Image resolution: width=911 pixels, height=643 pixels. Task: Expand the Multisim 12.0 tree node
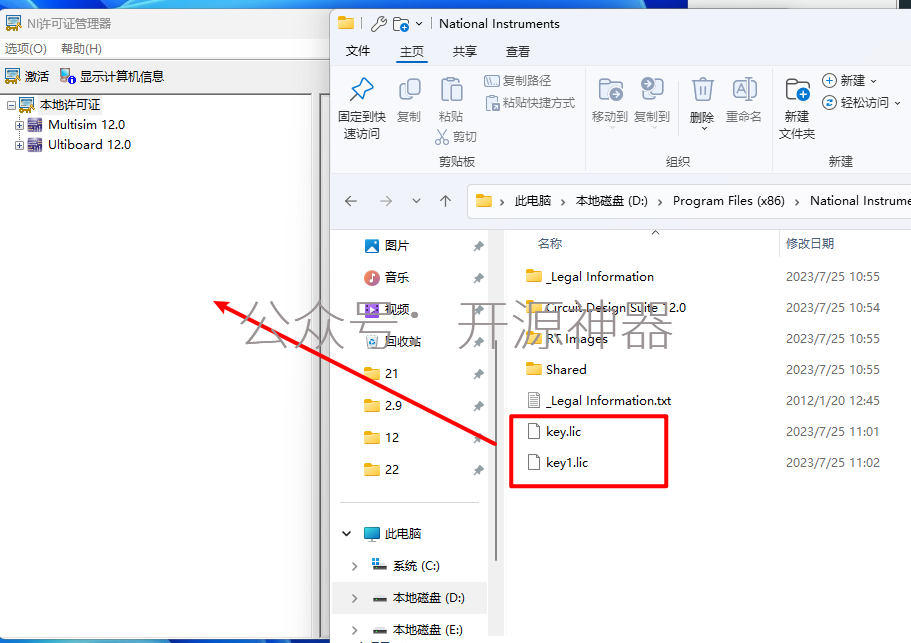click(x=19, y=125)
